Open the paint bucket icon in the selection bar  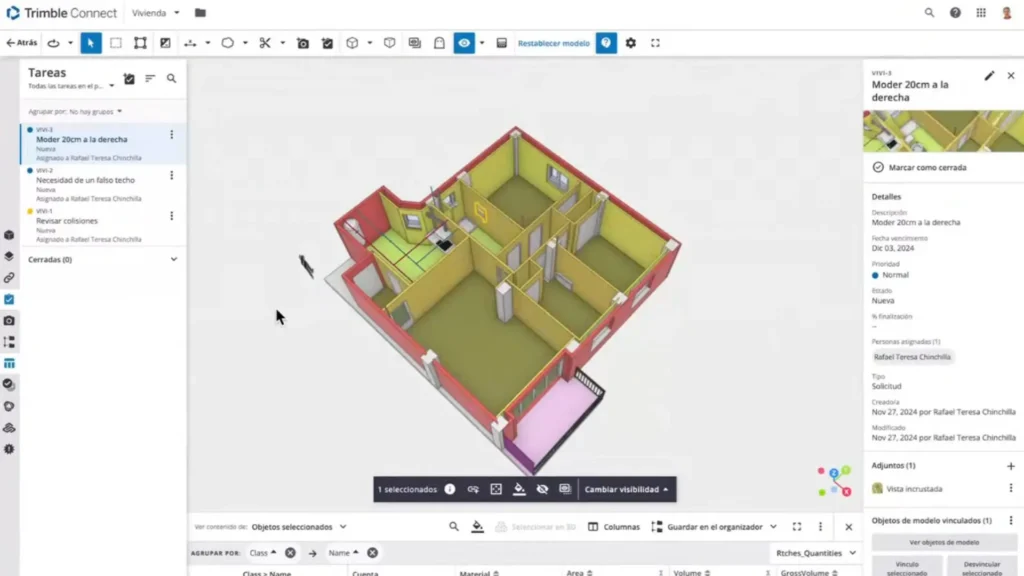pos(518,489)
